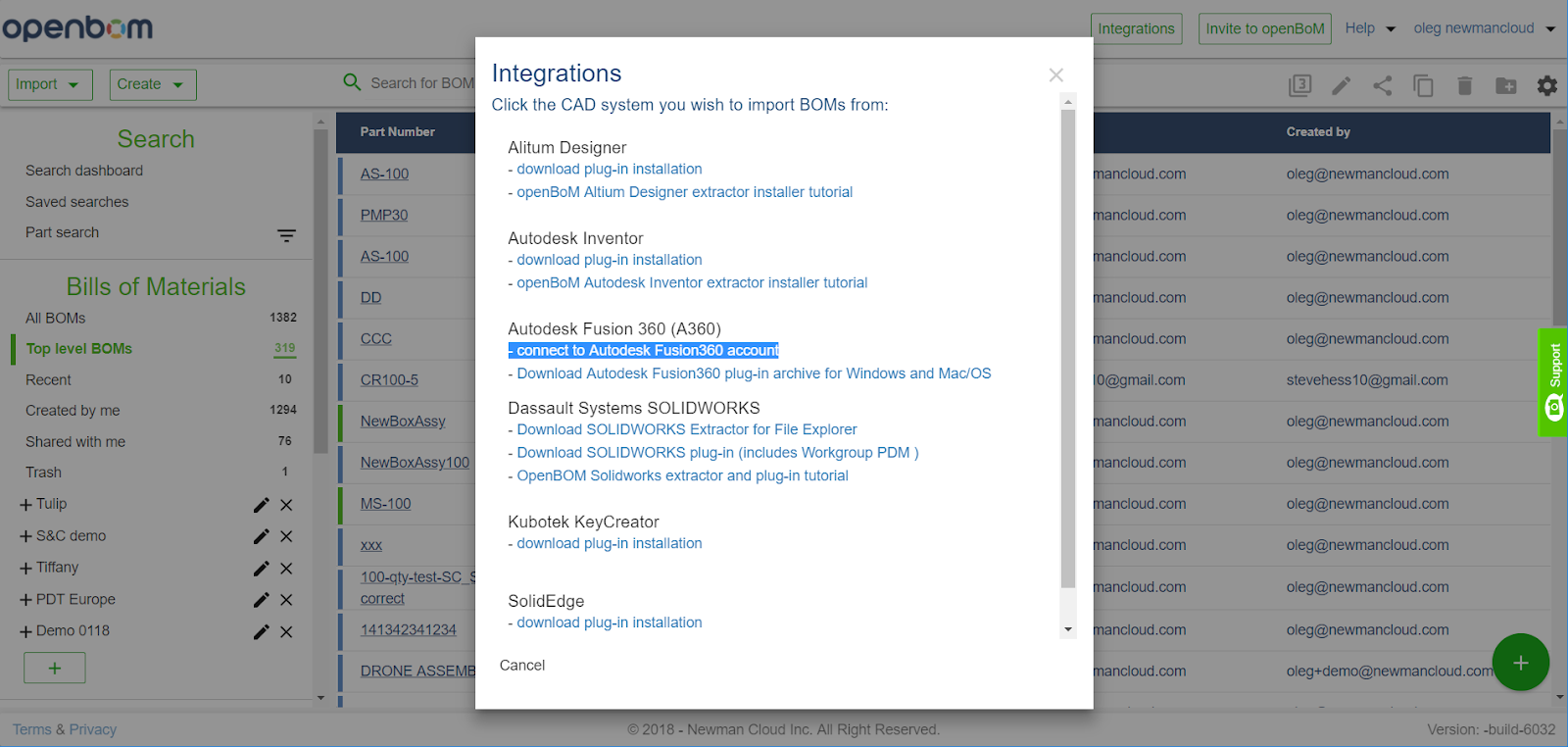Expand the Tulip folder
This screenshot has height=747, width=1568.
[x=25, y=505]
